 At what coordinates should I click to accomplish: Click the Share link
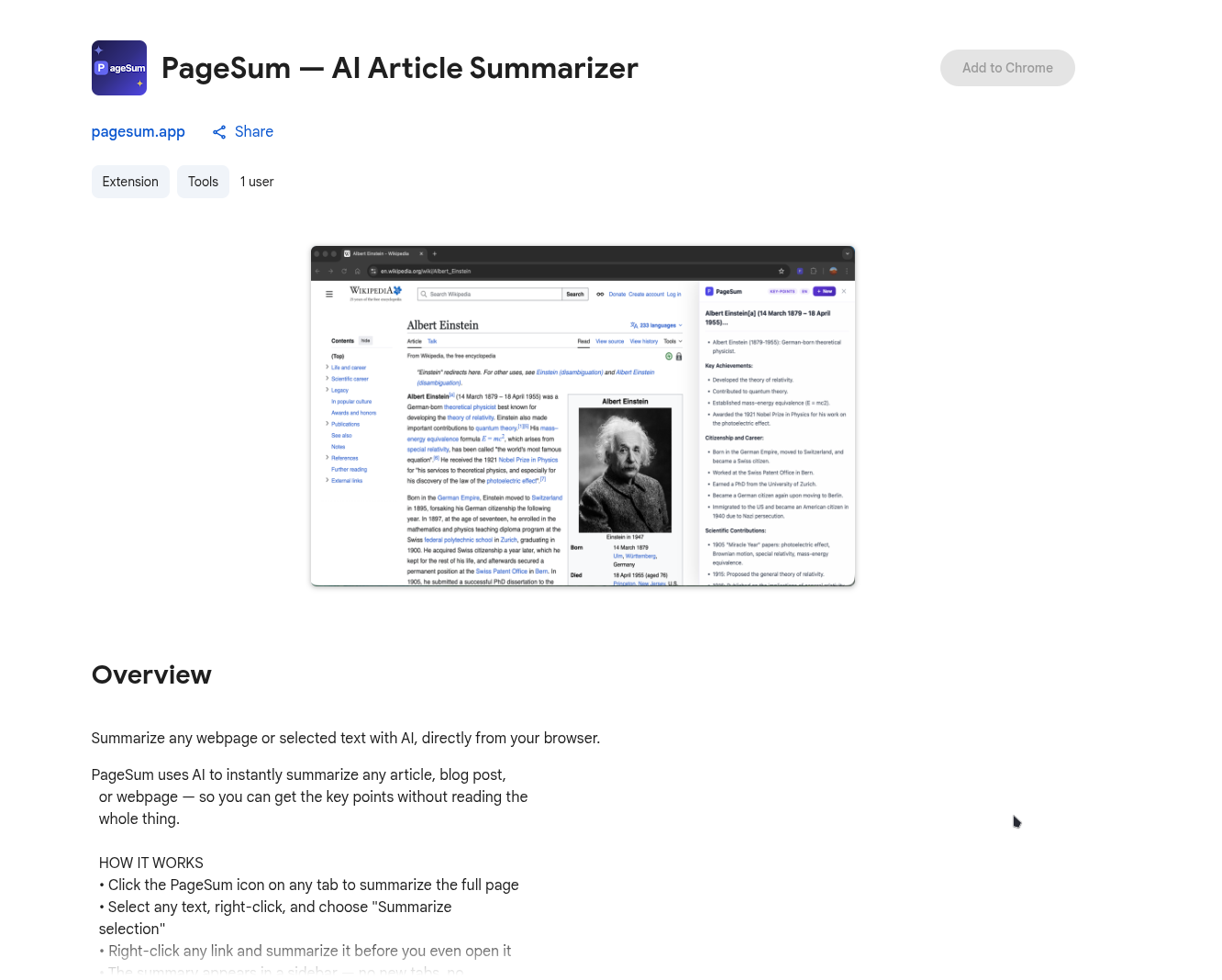pyautogui.click(x=243, y=132)
